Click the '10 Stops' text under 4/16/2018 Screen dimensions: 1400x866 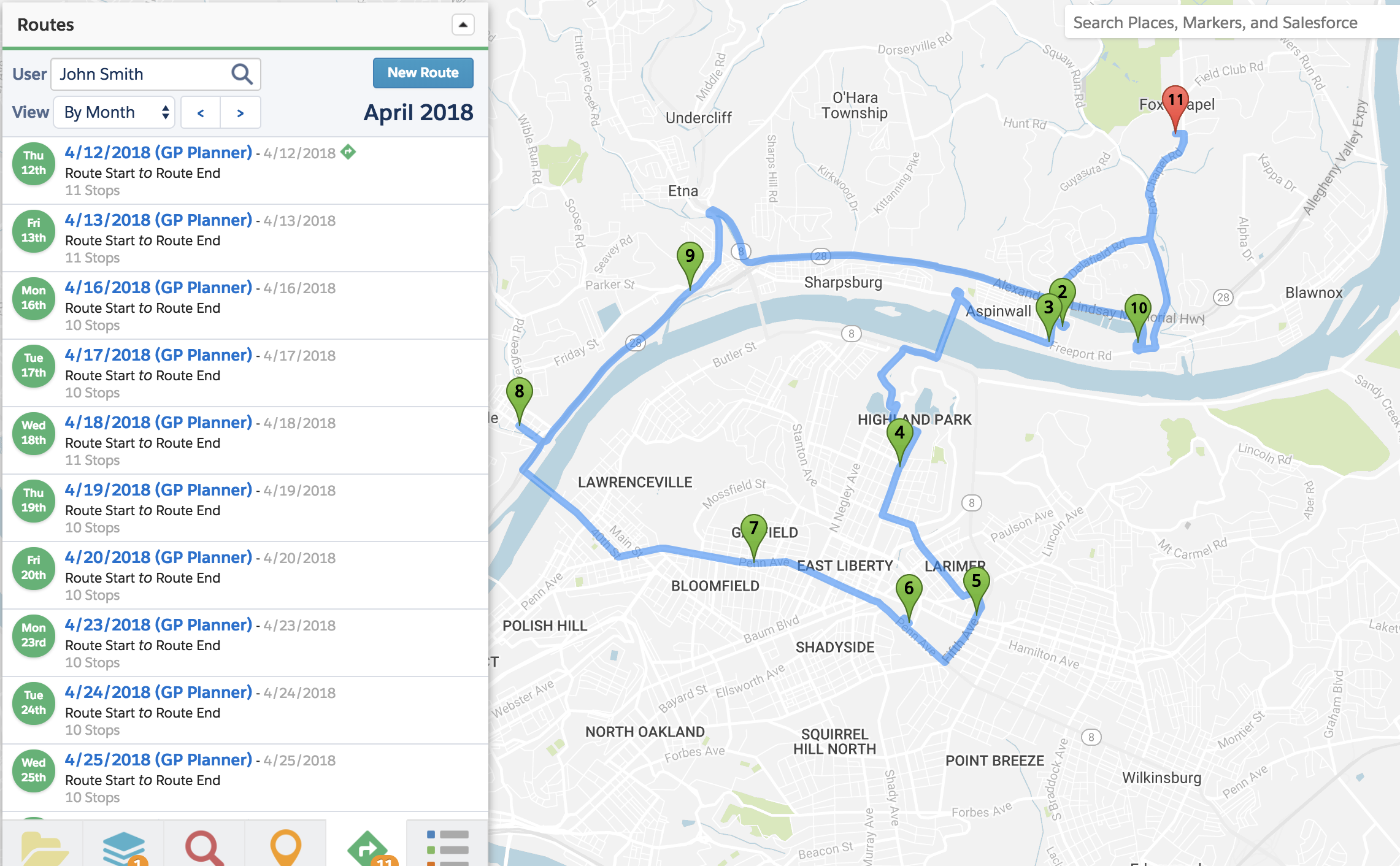click(93, 325)
